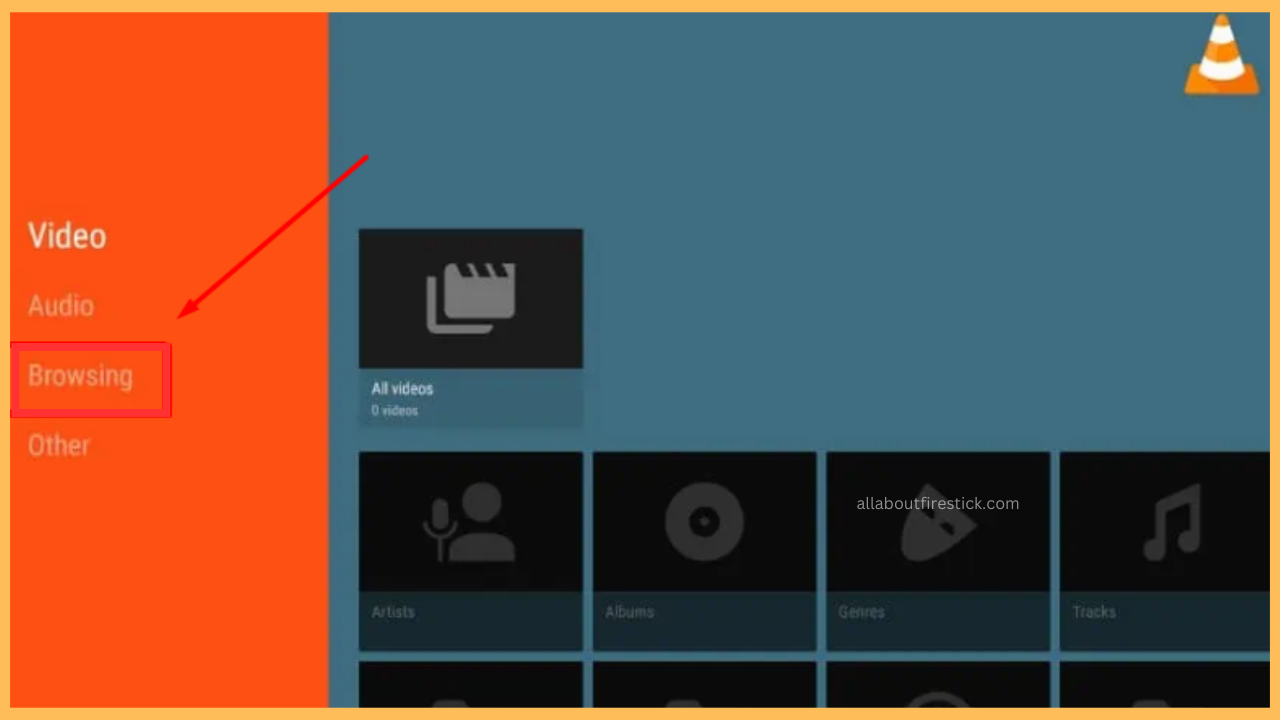The height and width of the screenshot is (720, 1280).
Task: Click the clapperboard icon on All videos tile
Action: [x=470, y=297]
